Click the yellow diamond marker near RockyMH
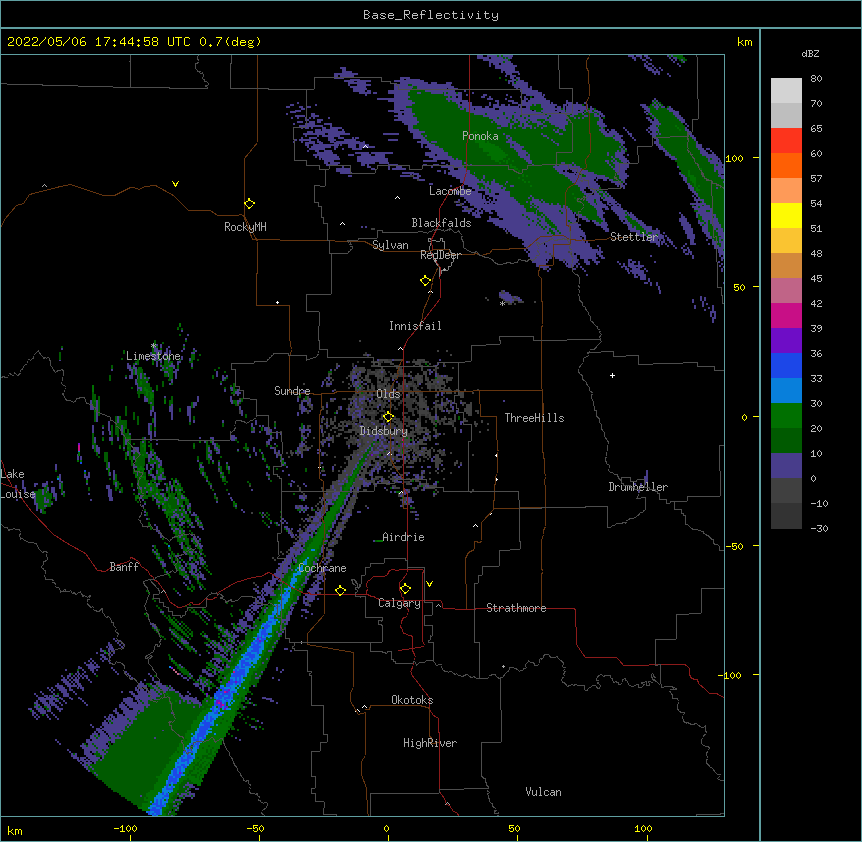 249,204
